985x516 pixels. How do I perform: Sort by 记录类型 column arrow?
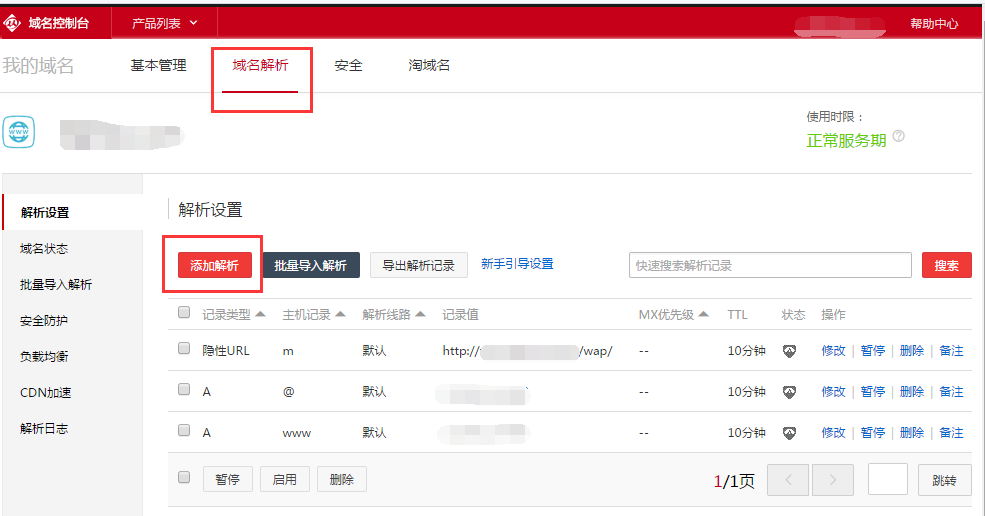click(x=261, y=314)
